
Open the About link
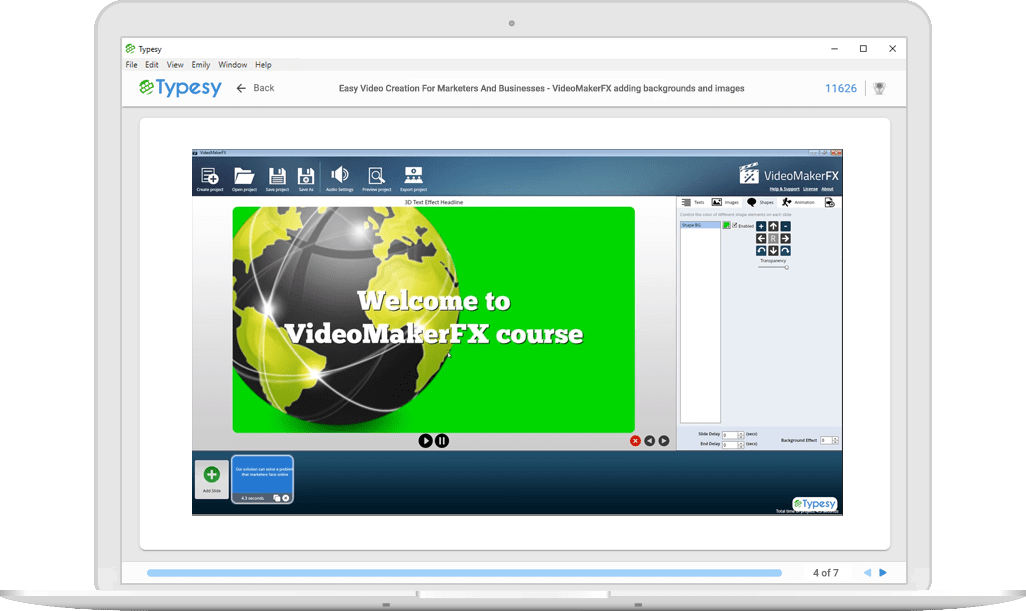coord(828,189)
